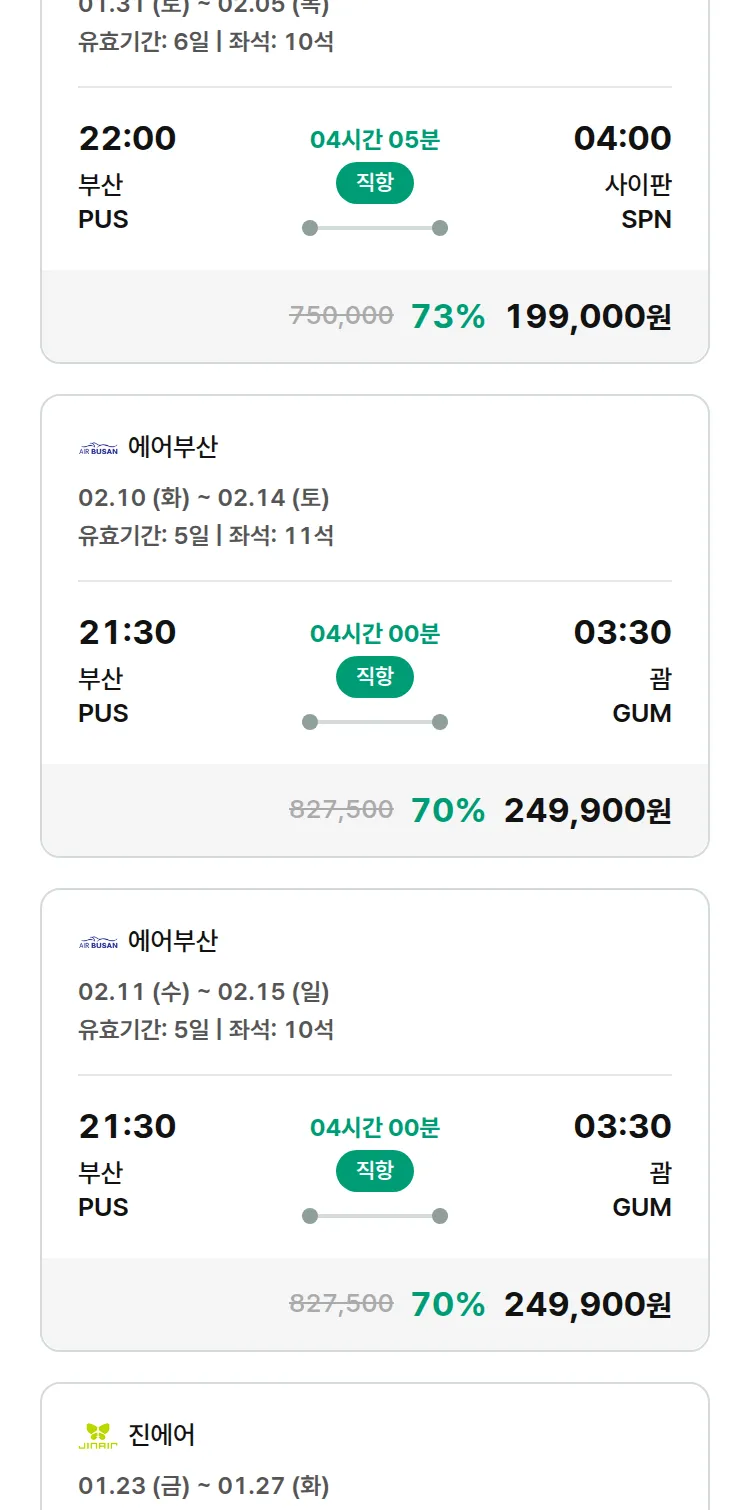Click the 직항 badge on the 02.11 Guam flight

coord(374,1170)
